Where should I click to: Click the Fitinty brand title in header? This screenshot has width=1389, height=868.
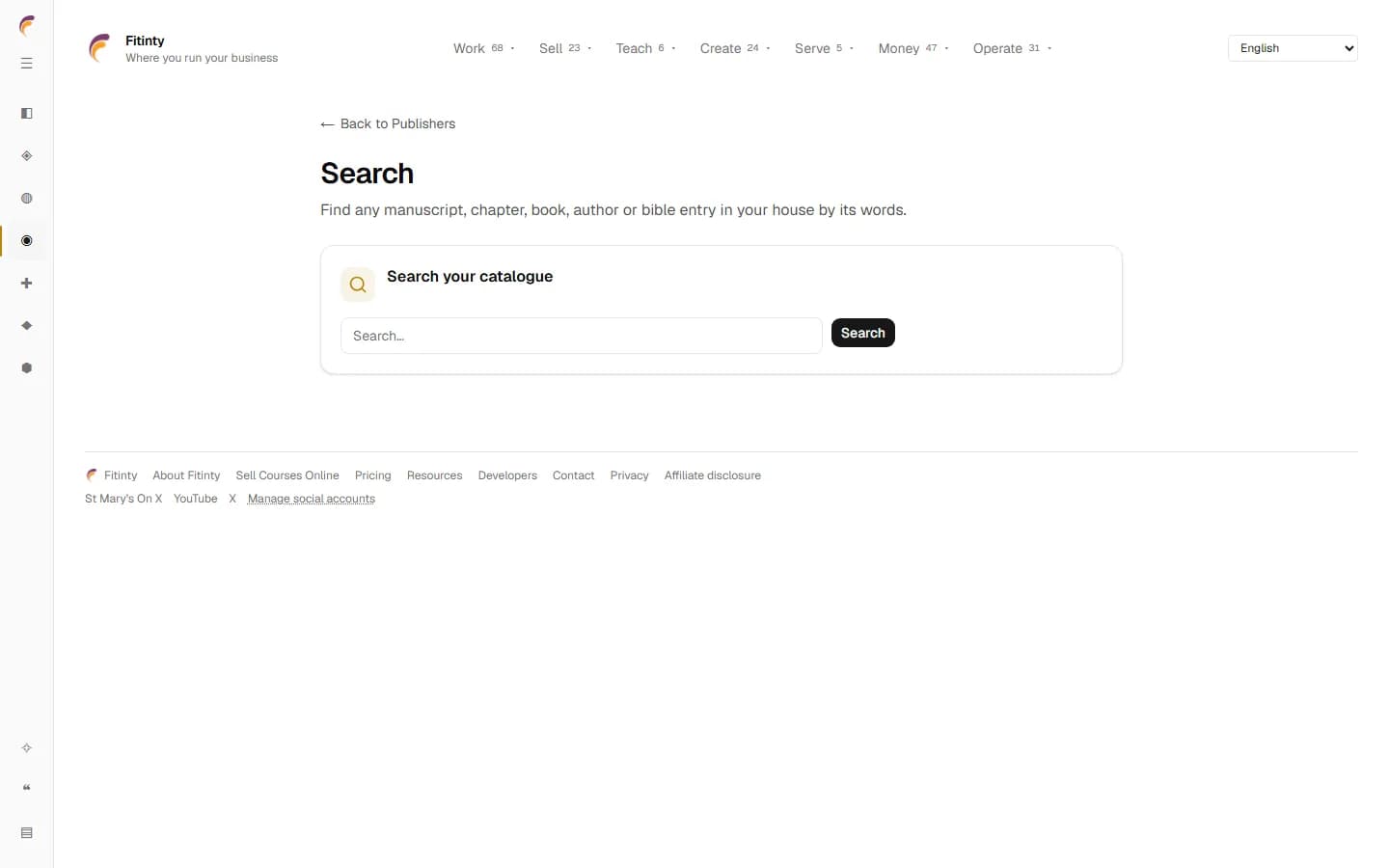coord(145,41)
